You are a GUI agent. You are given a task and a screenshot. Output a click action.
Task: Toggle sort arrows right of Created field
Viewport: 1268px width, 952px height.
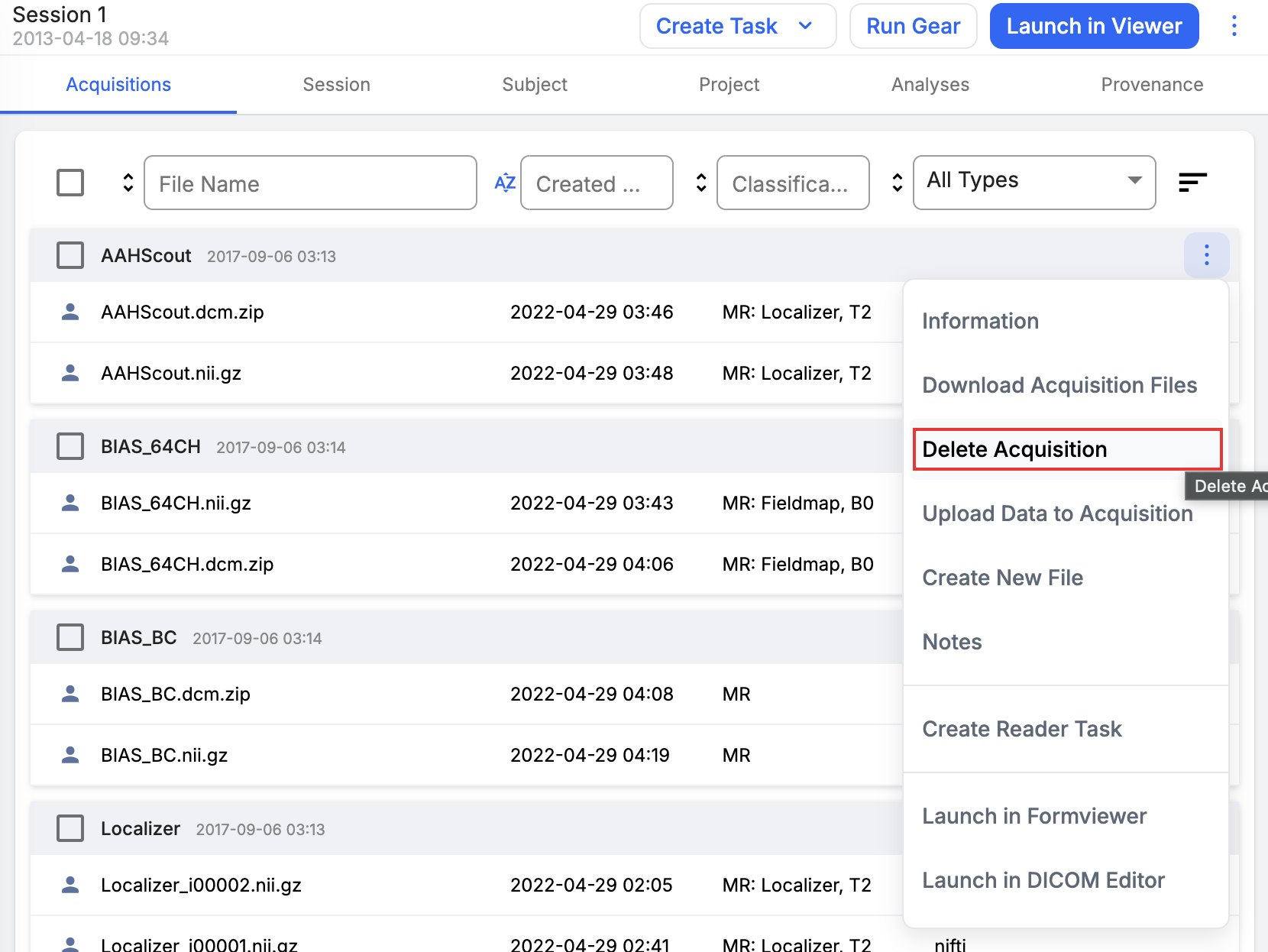click(x=700, y=183)
